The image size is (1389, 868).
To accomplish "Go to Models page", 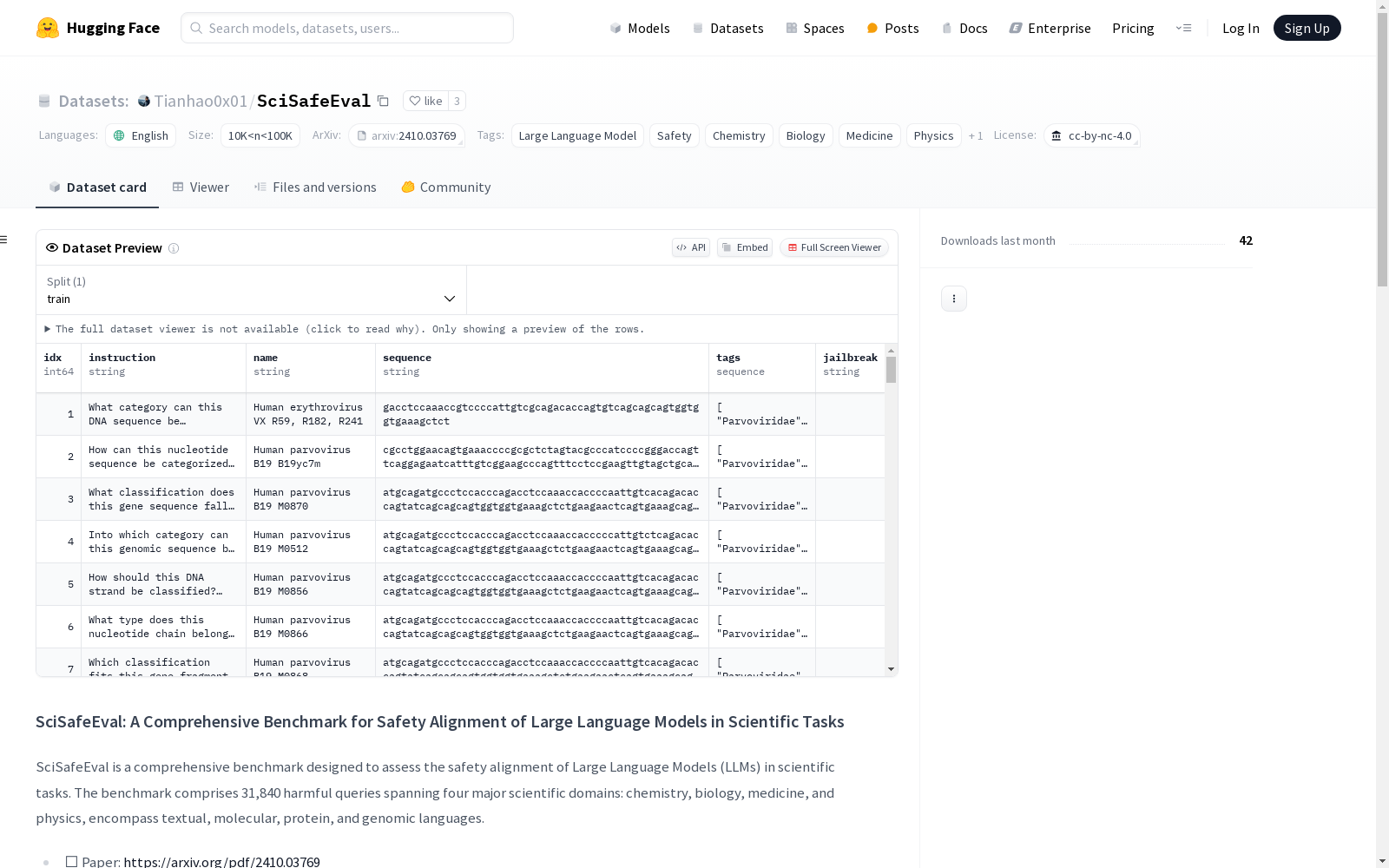I will click(x=640, y=28).
